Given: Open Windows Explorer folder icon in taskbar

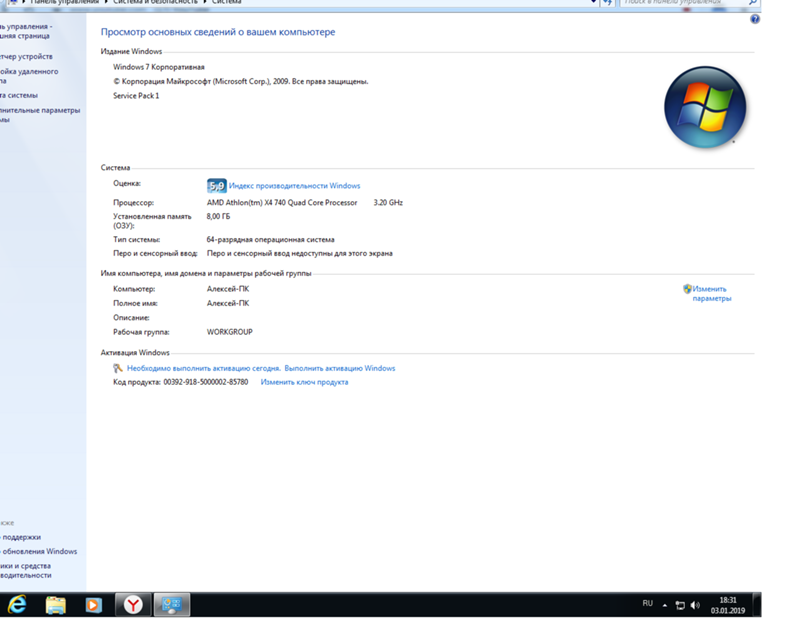Looking at the screenshot, I should [x=56, y=605].
